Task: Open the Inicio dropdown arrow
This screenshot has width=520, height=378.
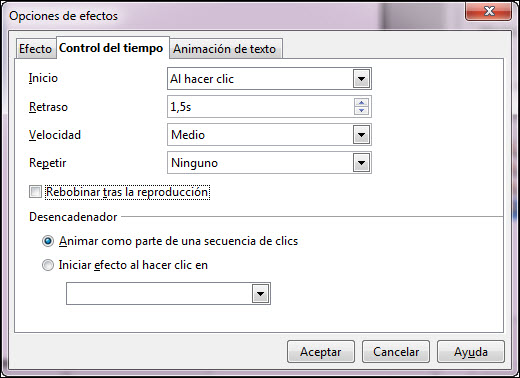Action: [x=361, y=79]
